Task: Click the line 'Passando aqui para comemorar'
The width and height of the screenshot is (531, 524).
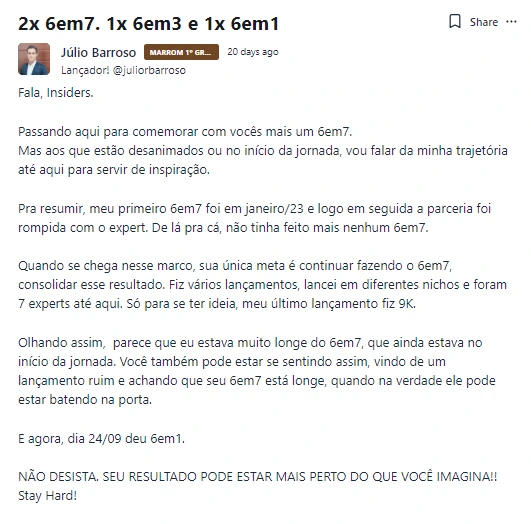Action: point(185,131)
